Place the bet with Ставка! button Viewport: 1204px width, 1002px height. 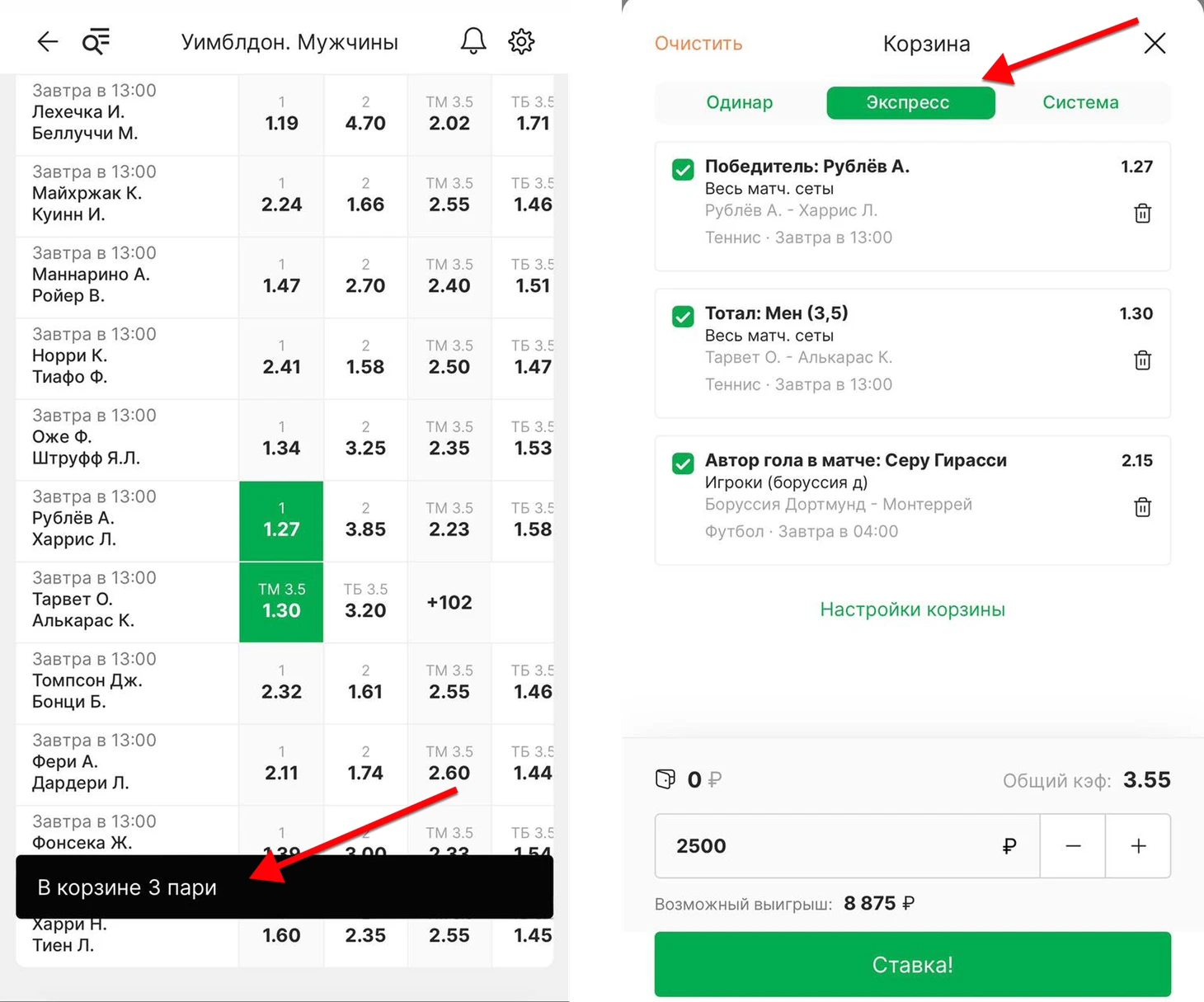[x=913, y=964]
